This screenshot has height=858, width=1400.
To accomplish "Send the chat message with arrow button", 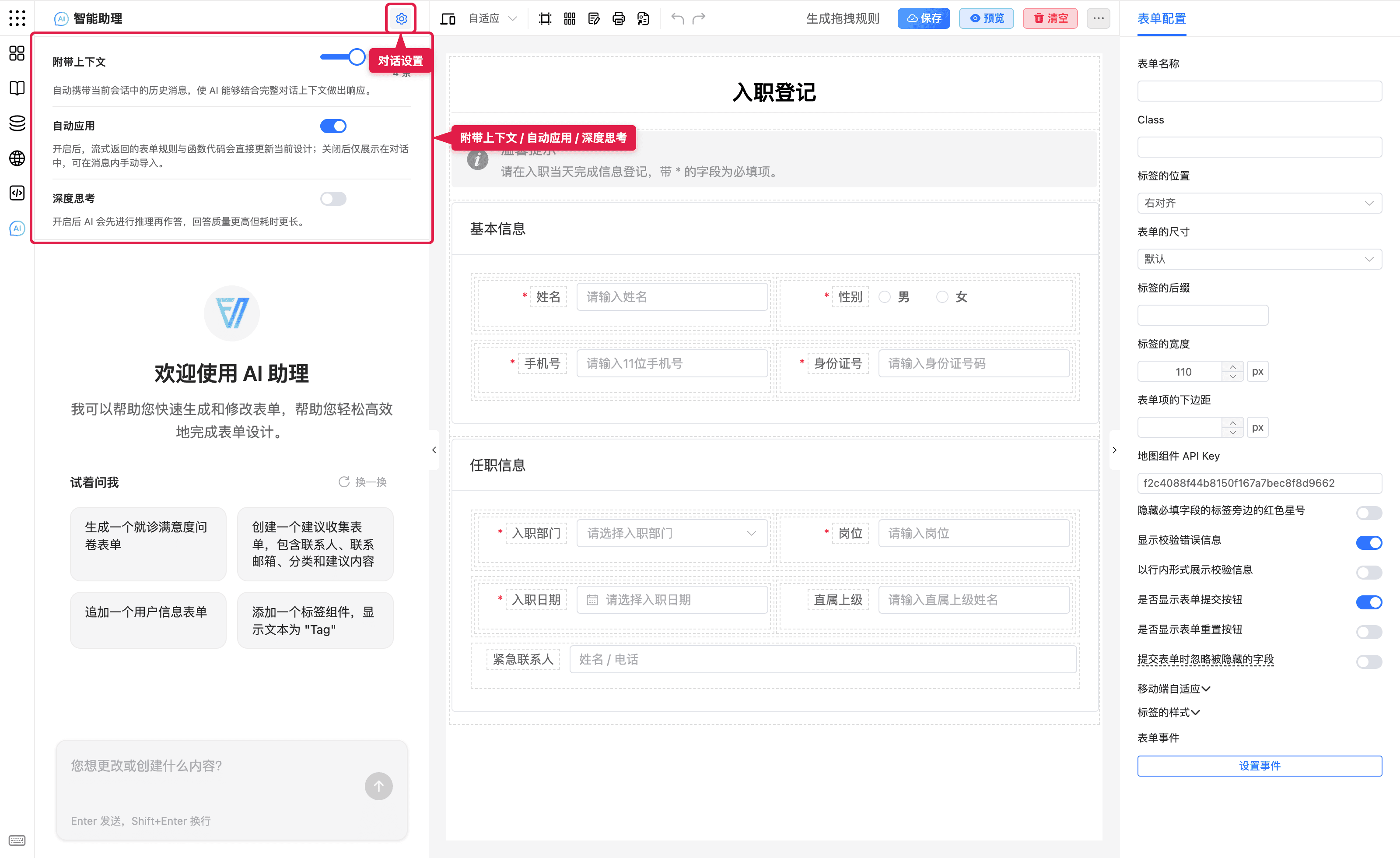I will (x=378, y=786).
